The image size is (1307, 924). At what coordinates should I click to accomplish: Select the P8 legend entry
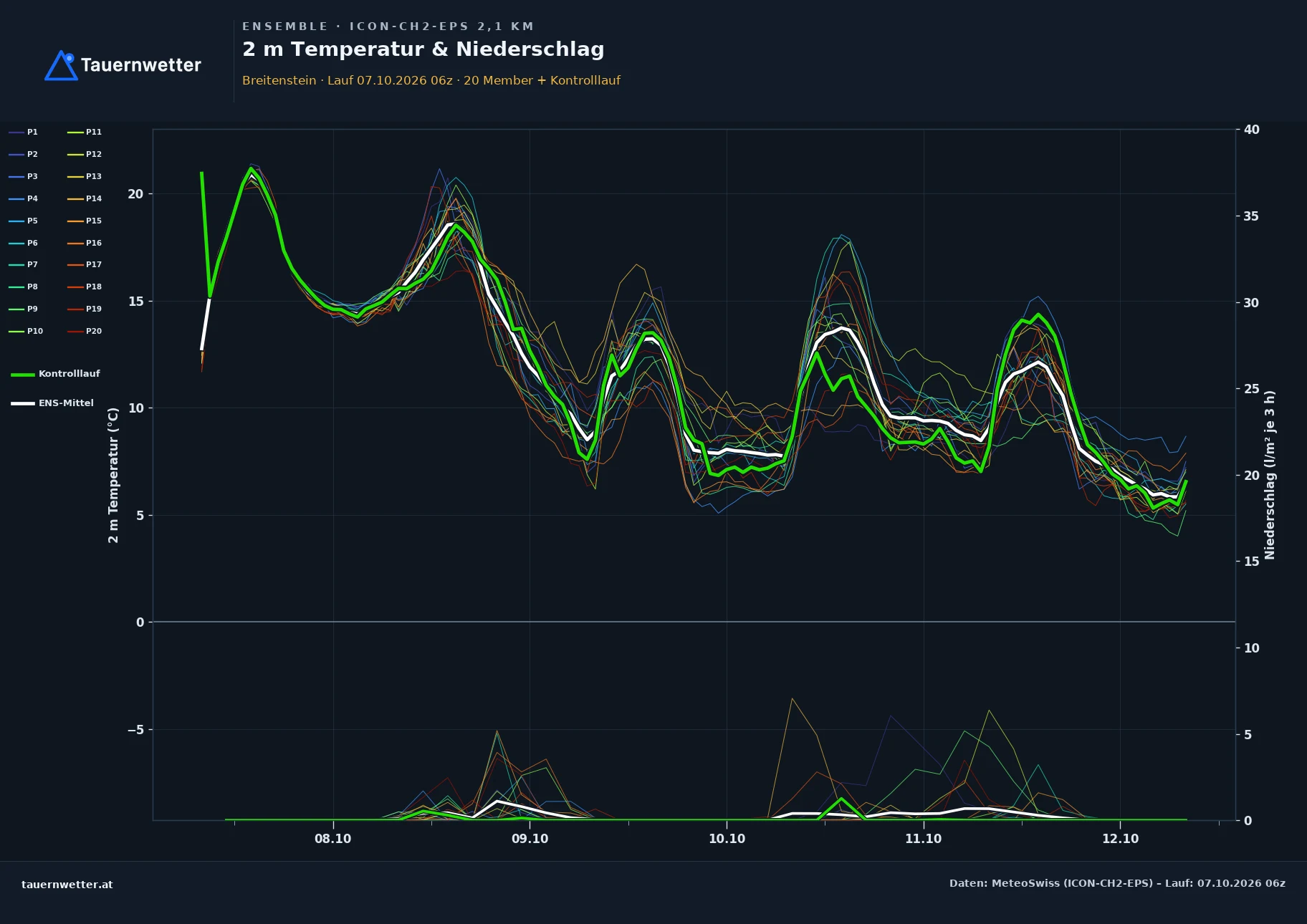click(24, 287)
